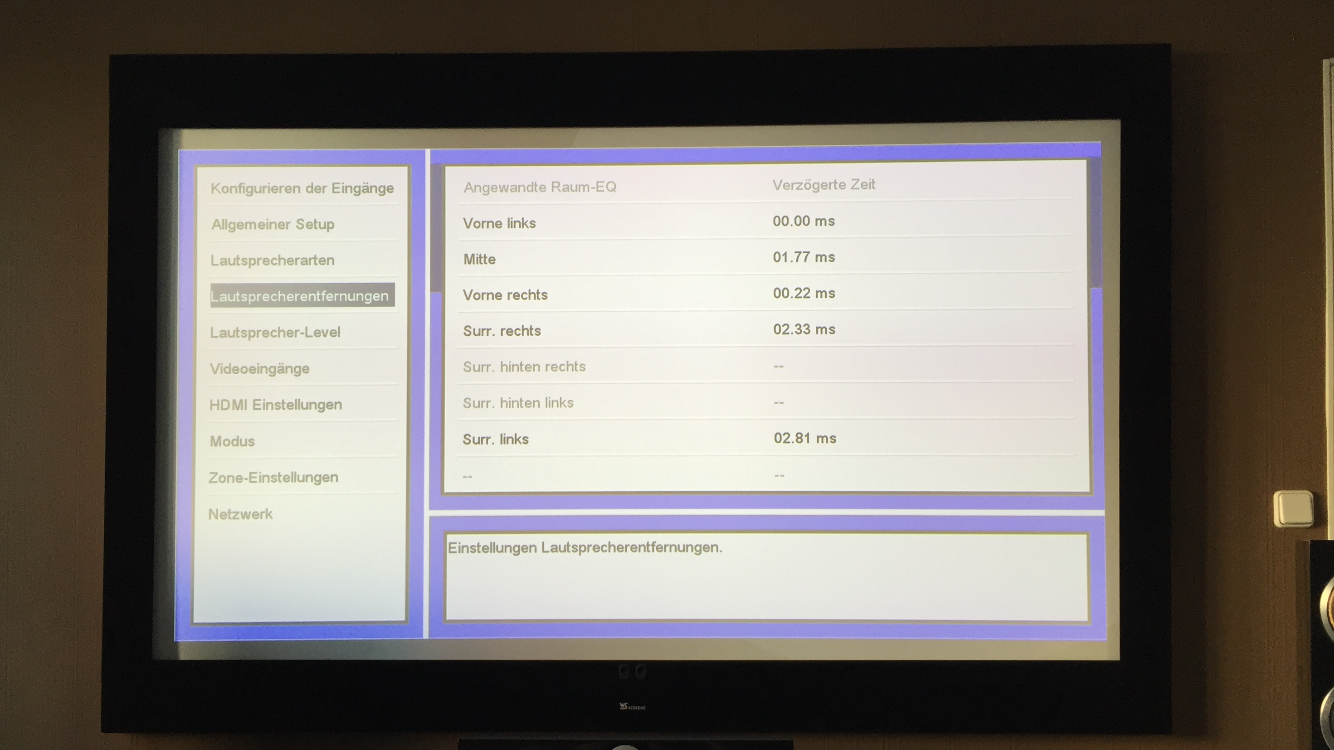Select Mitte speaker row
The image size is (1334, 750).
[479, 259]
